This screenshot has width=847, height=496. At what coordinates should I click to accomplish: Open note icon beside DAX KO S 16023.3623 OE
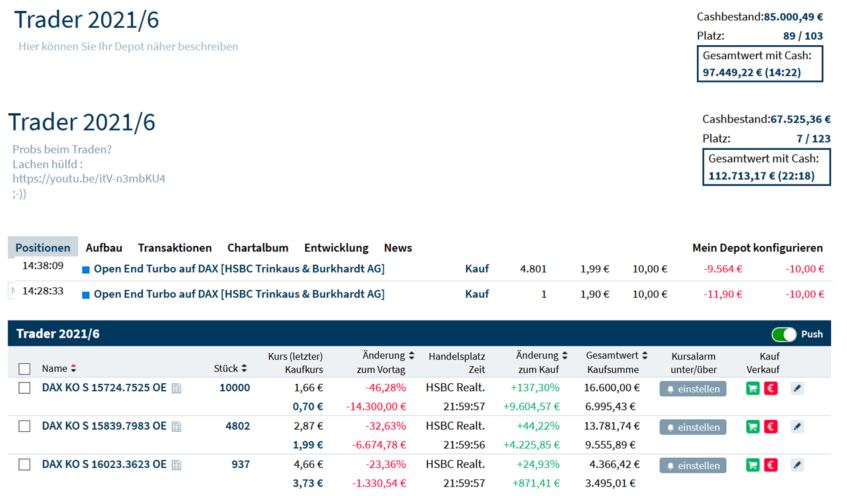(176, 466)
